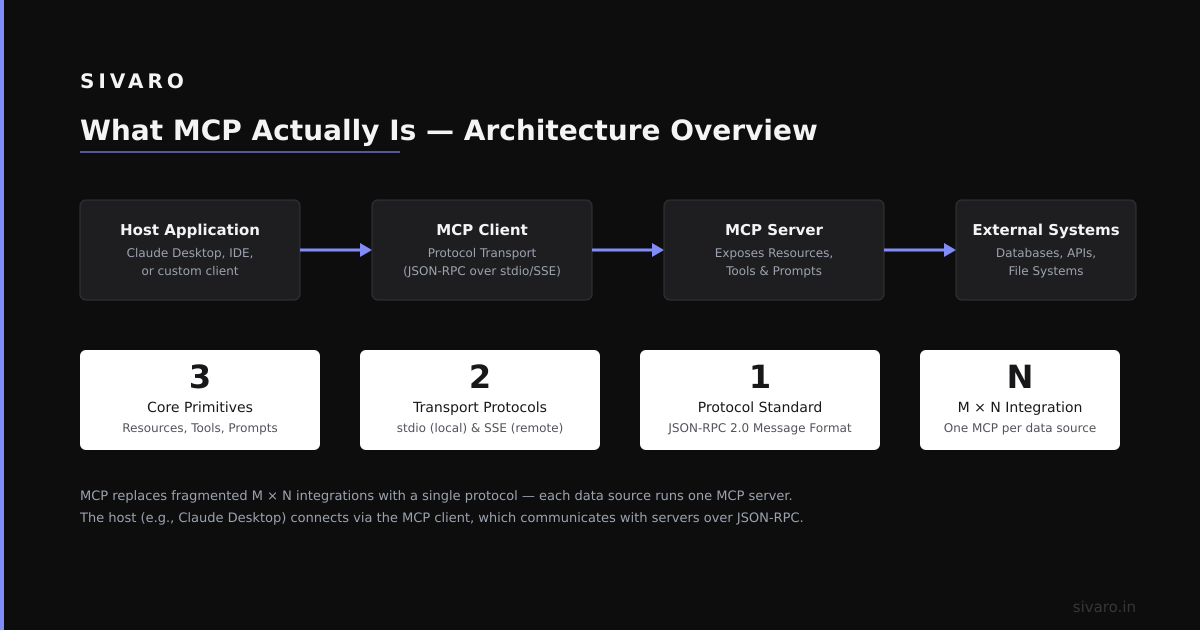The height and width of the screenshot is (630, 1200).
Task: Click "JSON-RPC 2.0 Message Format" caption
Action: (x=760, y=428)
